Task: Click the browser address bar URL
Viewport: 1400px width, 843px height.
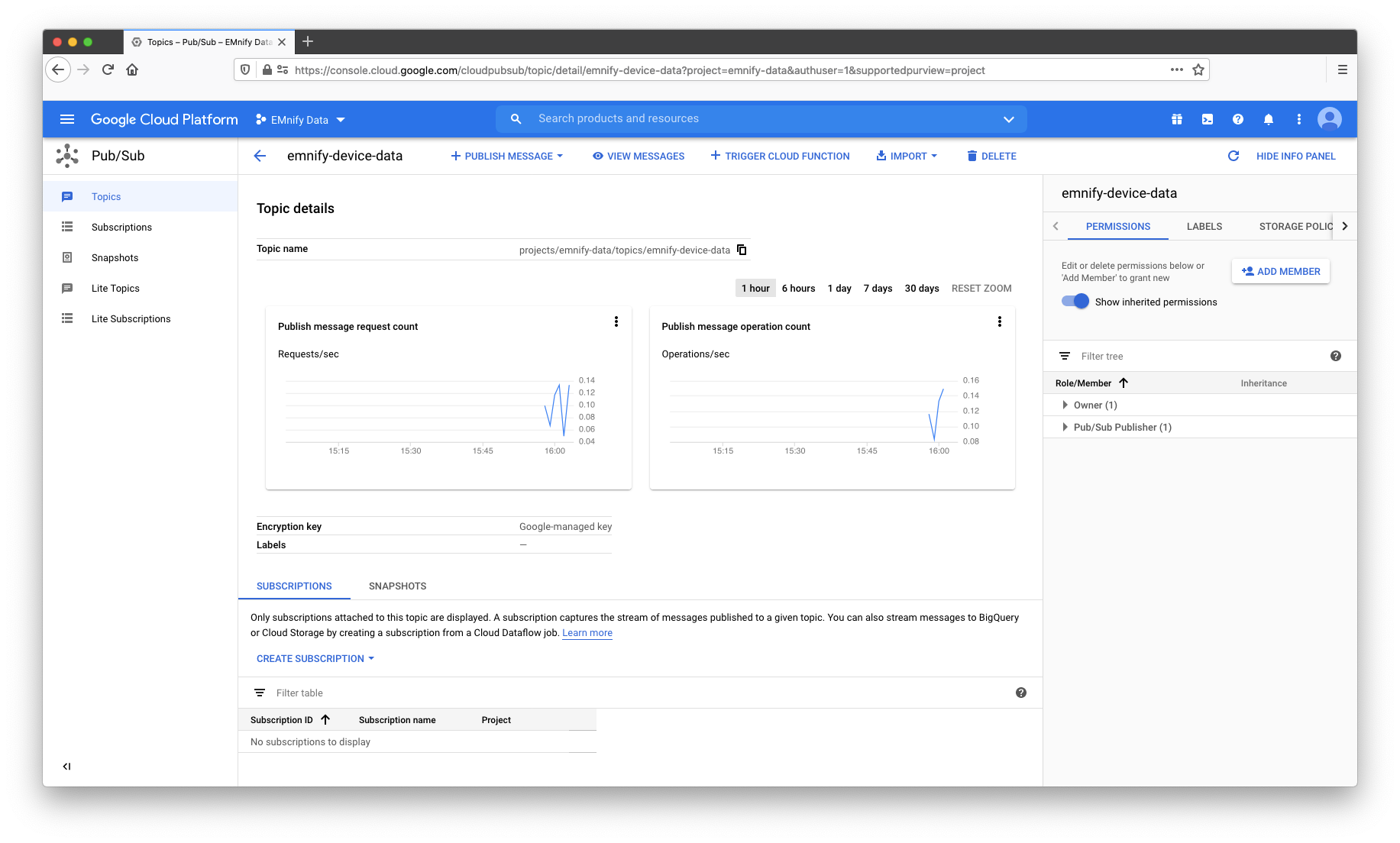Action: pyautogui.click(x=640, y=70)
